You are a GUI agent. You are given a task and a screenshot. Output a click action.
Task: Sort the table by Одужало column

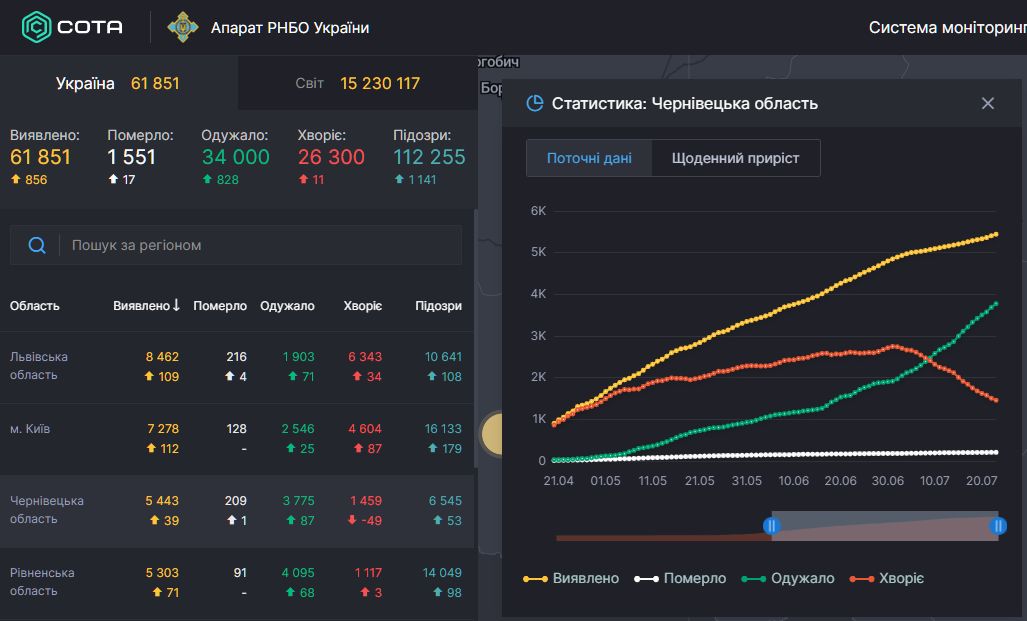click(287, 306)
